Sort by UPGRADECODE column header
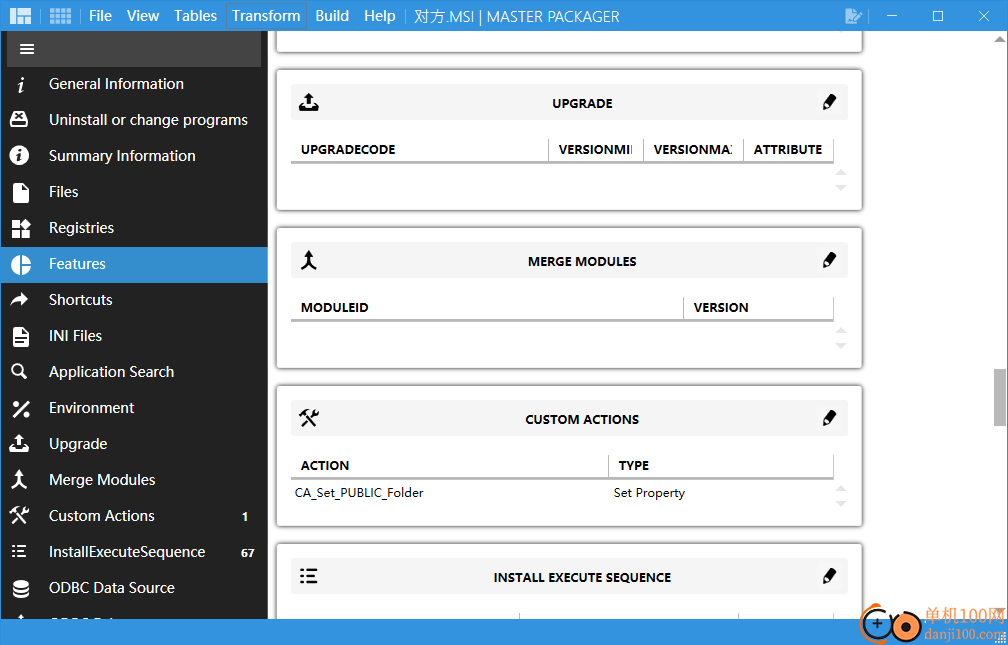1008x645 pixels. [x=420, y=150]
